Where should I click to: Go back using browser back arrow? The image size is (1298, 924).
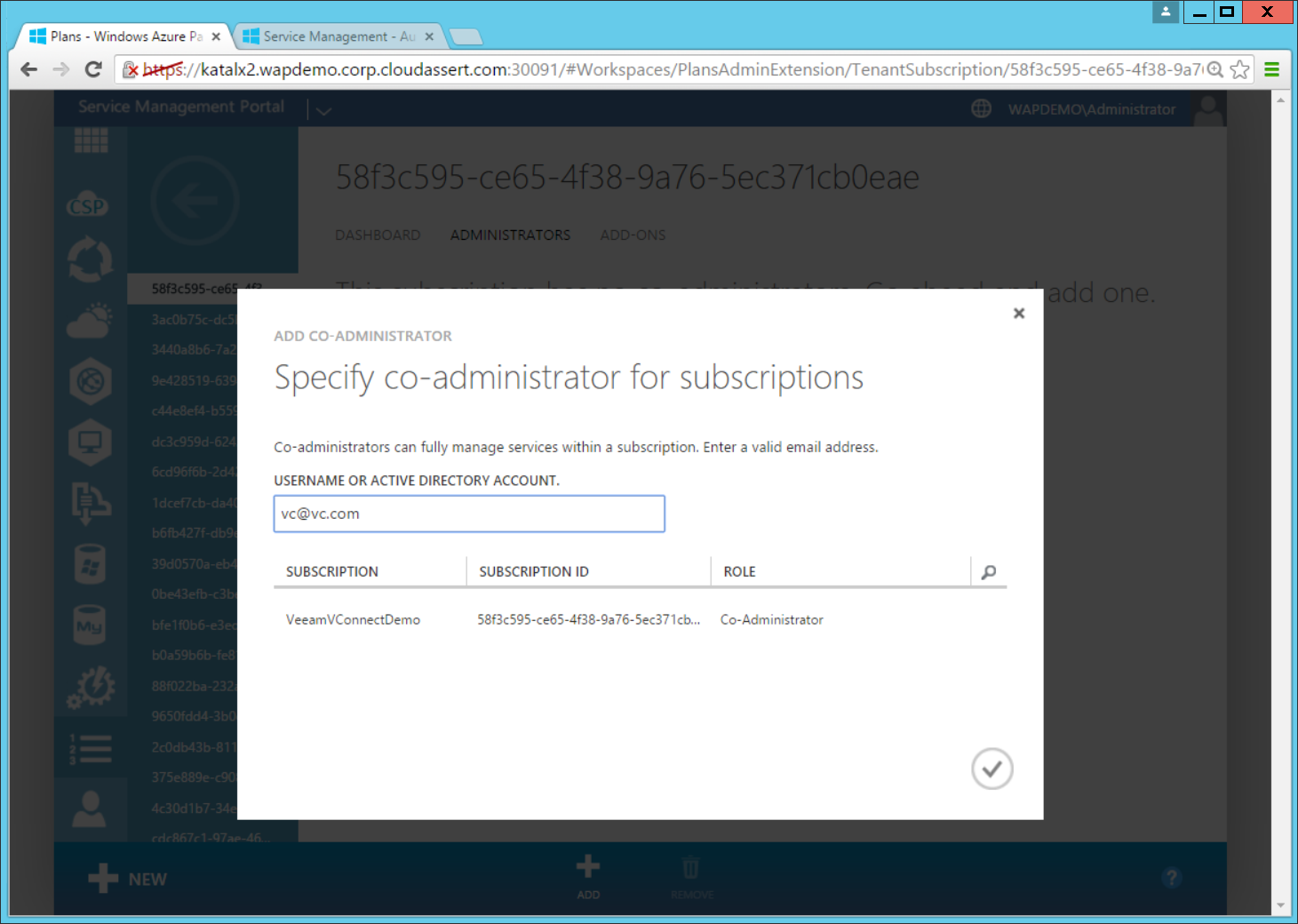pos(29,69)
